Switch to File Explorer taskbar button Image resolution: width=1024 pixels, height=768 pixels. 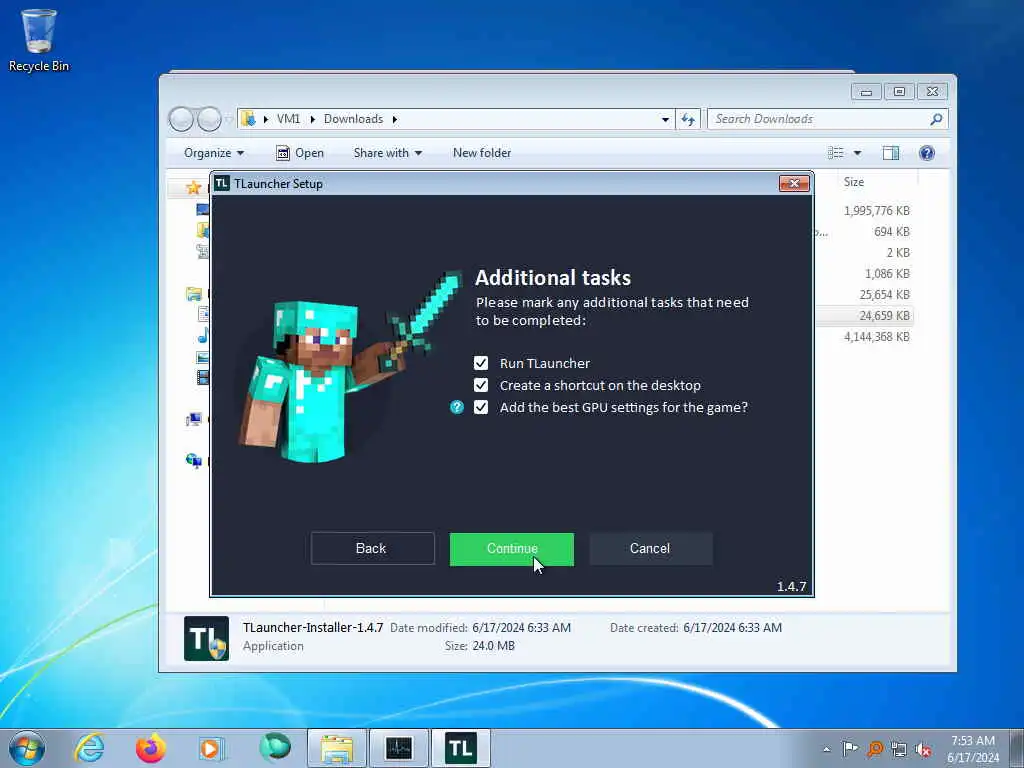(x=337, y=748)
